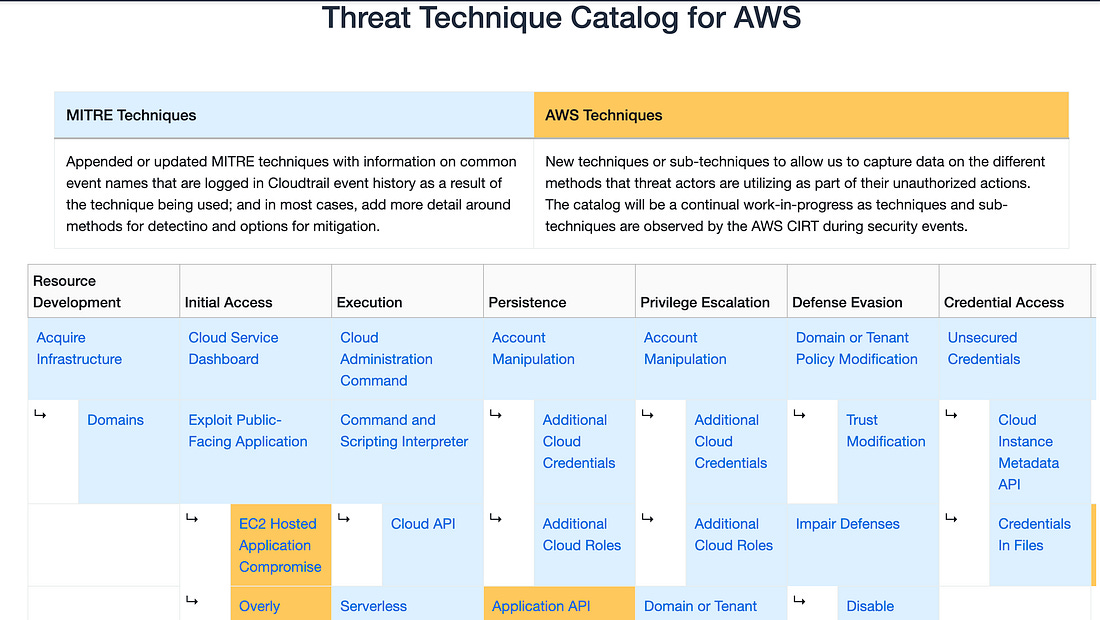The image size is (1100, 620).
Task: Open Additional Cloud Roles under Privilege Escalation
Action: [733, 534]
